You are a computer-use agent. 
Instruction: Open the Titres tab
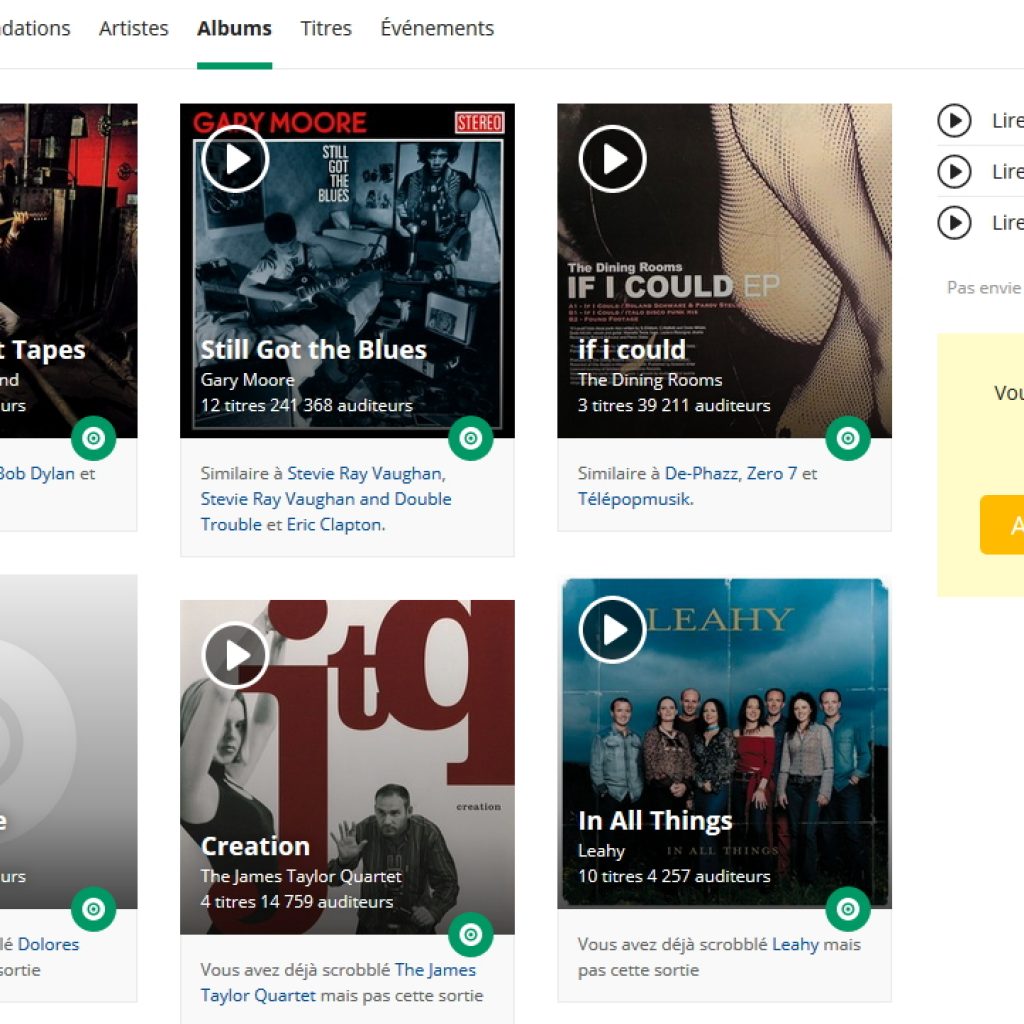pos(326,28)
